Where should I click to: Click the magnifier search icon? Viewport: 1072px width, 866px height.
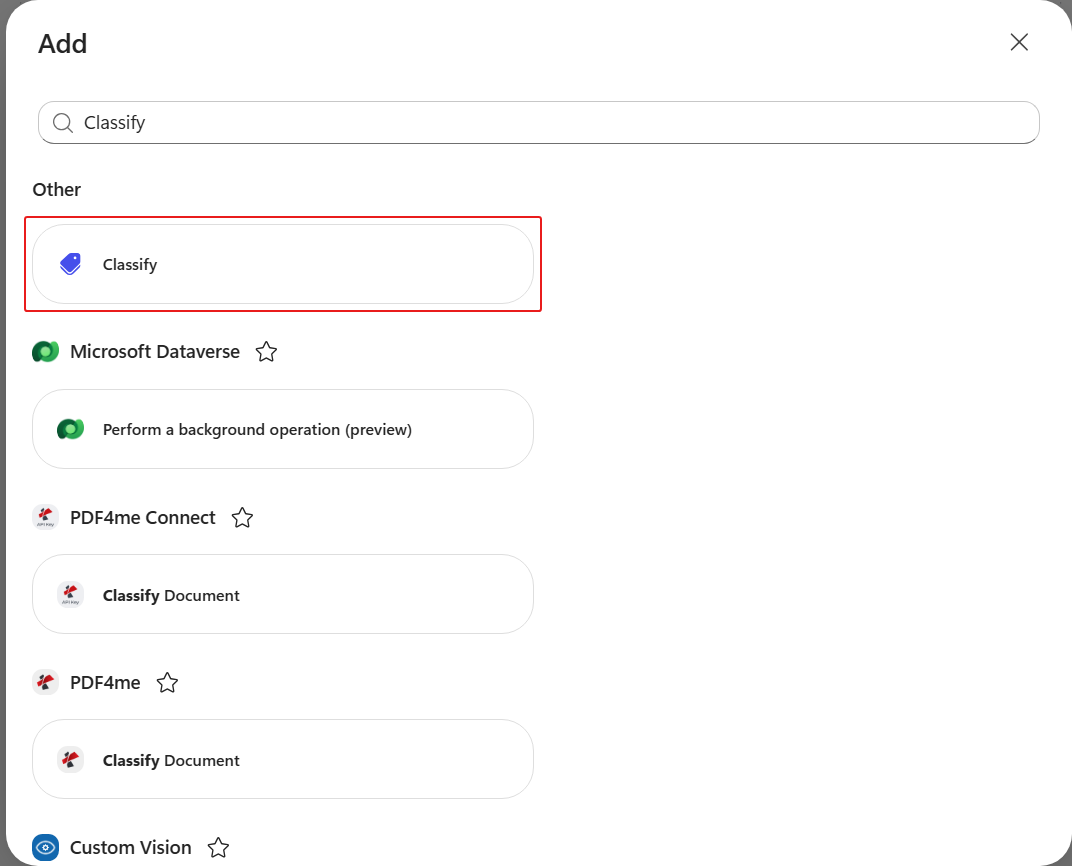[x=63, y=123]
